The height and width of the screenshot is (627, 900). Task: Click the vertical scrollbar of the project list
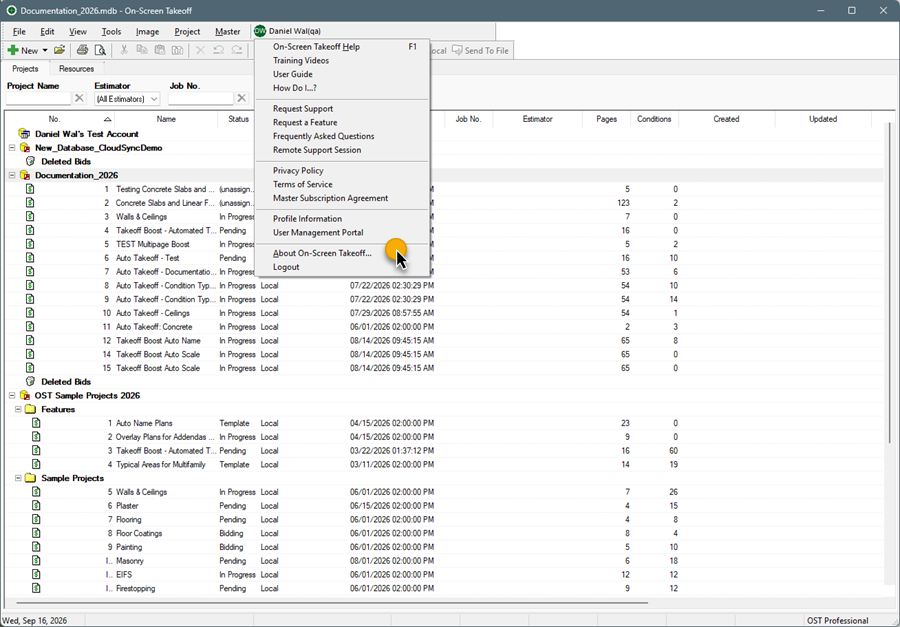click(890, 281)
